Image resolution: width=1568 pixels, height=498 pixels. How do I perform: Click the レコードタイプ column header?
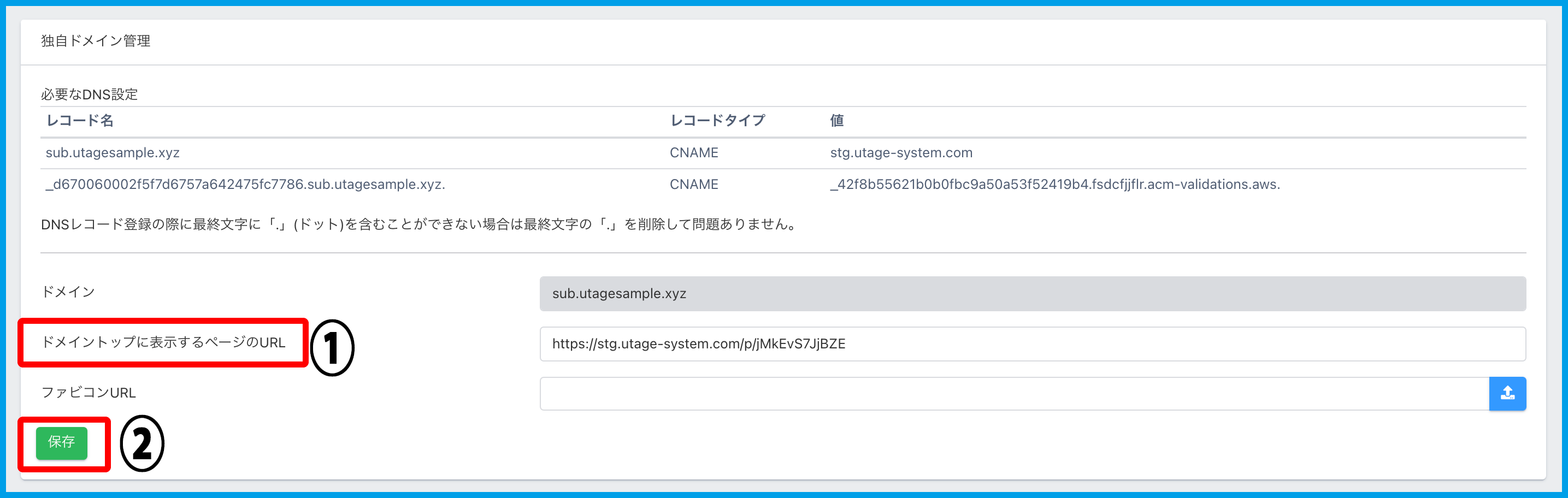pos(717,121)
